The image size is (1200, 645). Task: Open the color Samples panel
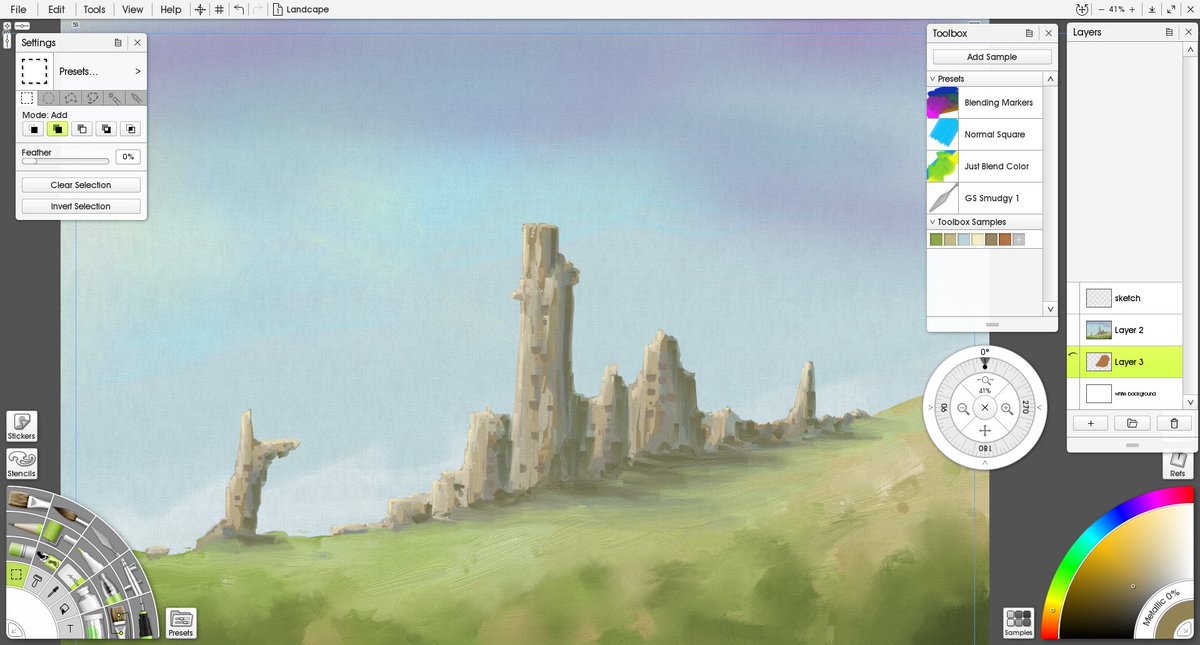(x=1018, y=623)
